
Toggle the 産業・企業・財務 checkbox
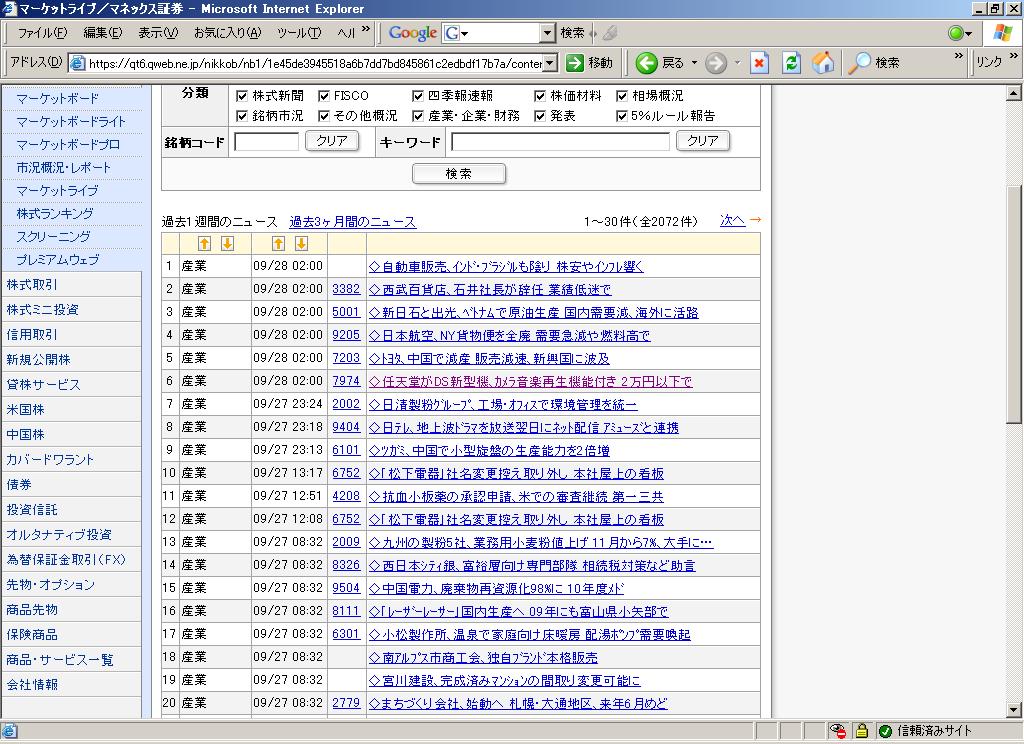(x=418, y=116)
